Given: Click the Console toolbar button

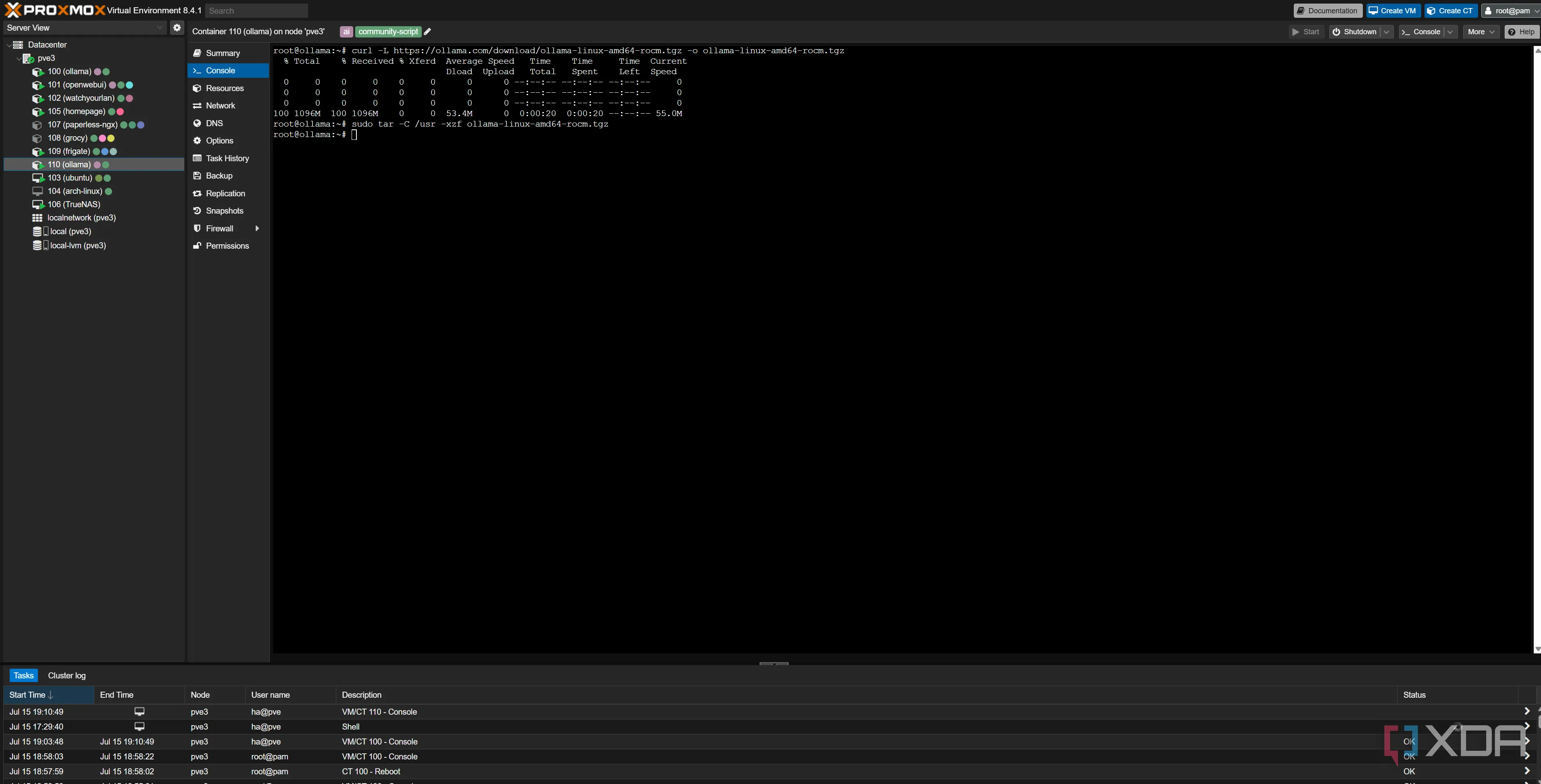Looking at the screenshot, I should pos(1421,32).
